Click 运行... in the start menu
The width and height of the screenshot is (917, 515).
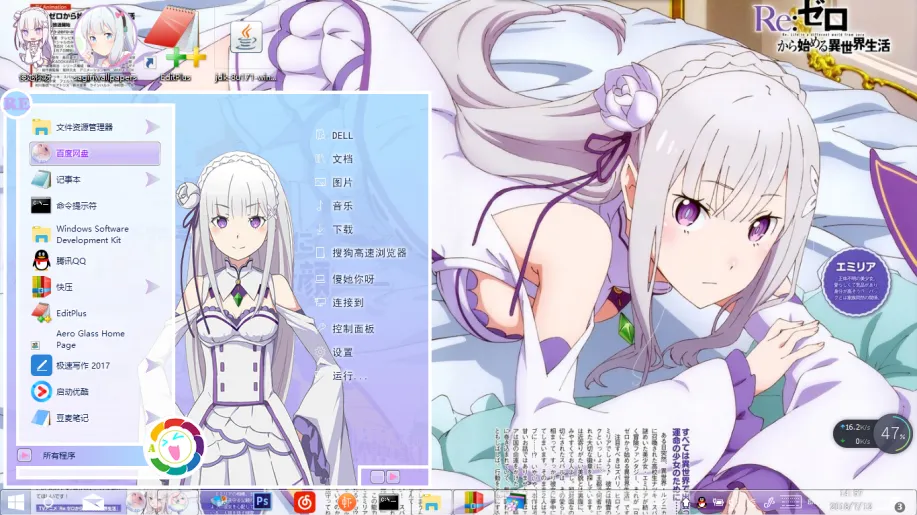(348, 376)
